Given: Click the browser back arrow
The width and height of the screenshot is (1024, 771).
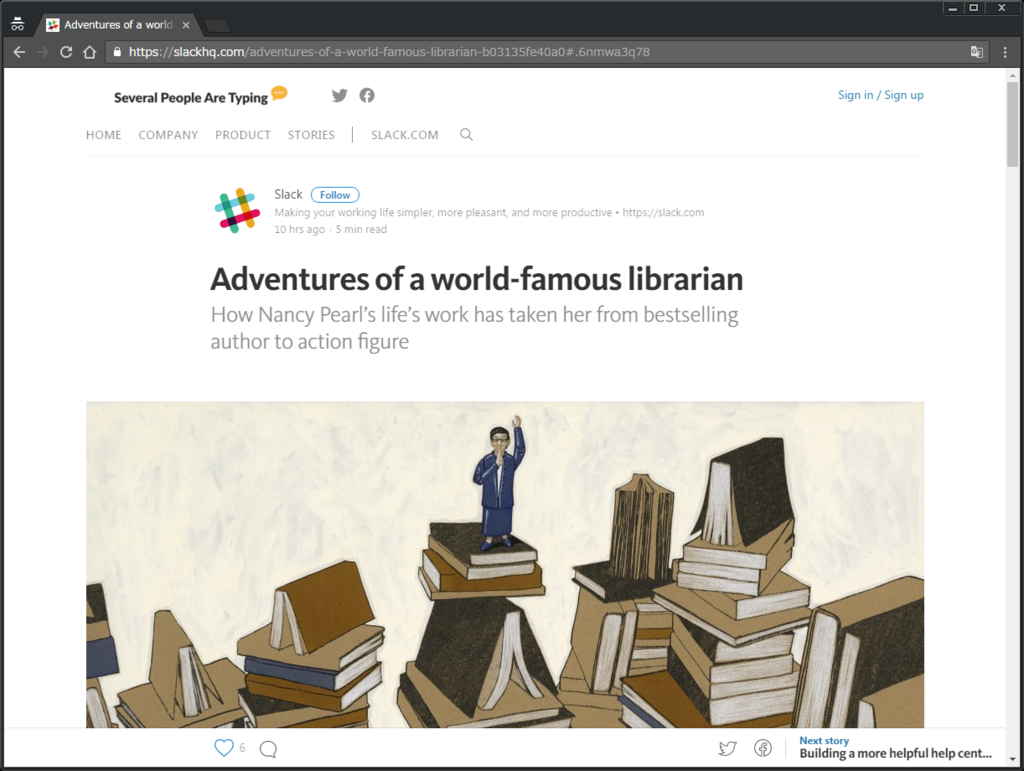Looking at the screenshot, I should (x=20, y=52).
